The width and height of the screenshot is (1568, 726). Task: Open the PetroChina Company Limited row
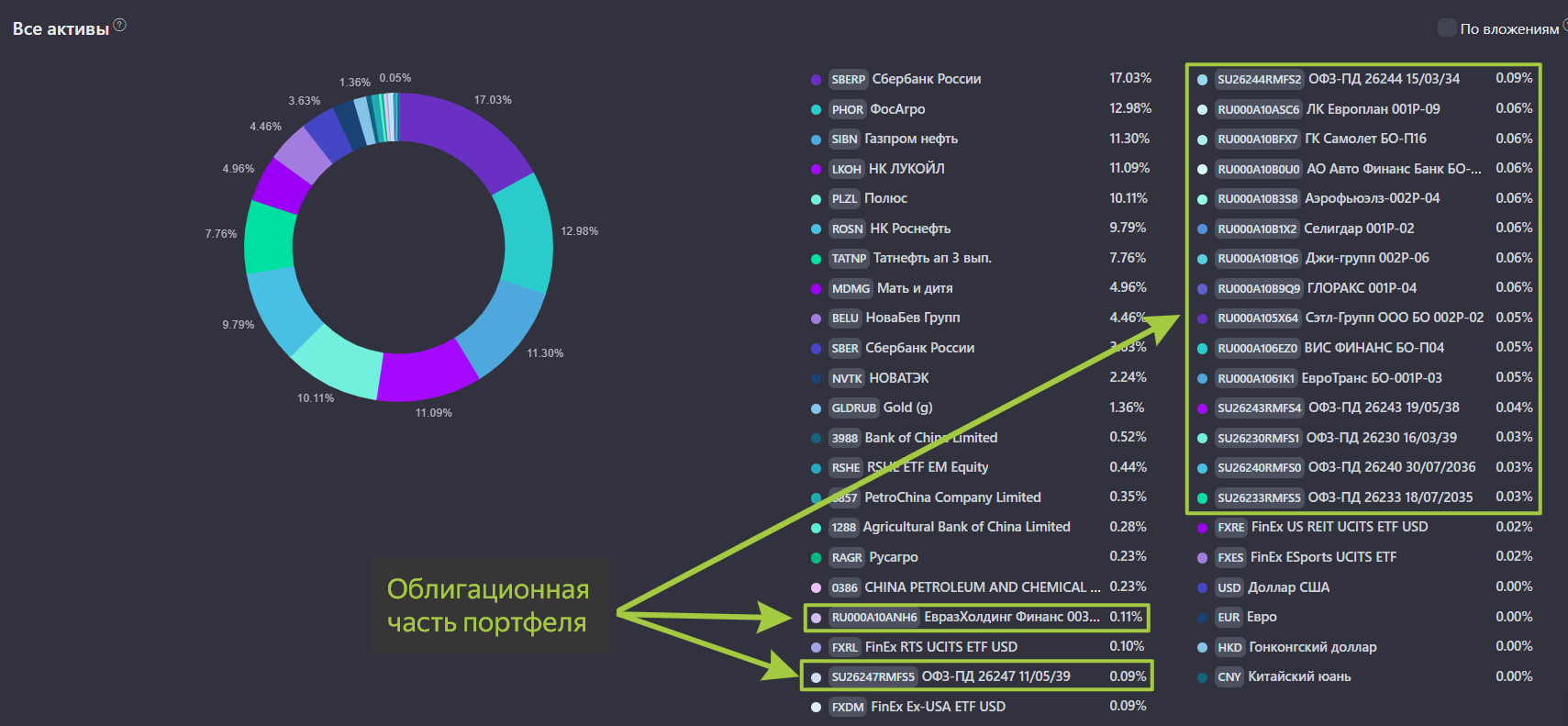pos(981,497)
